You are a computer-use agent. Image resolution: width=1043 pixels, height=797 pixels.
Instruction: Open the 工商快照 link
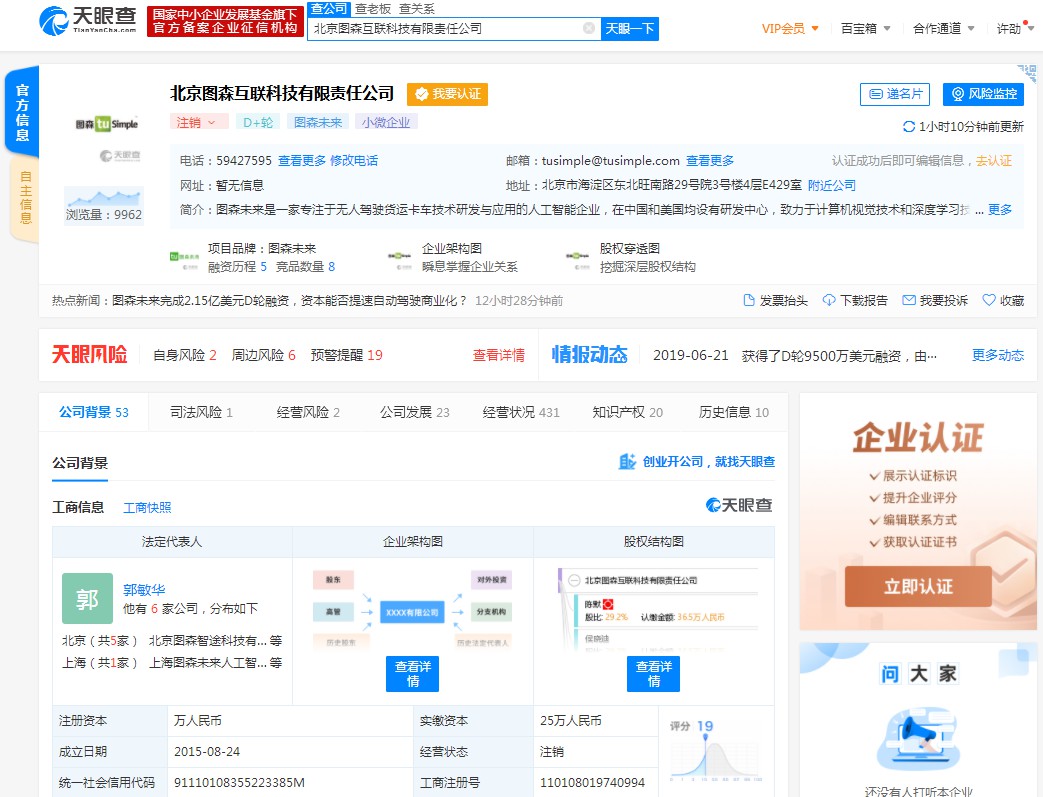click(147, 508)
